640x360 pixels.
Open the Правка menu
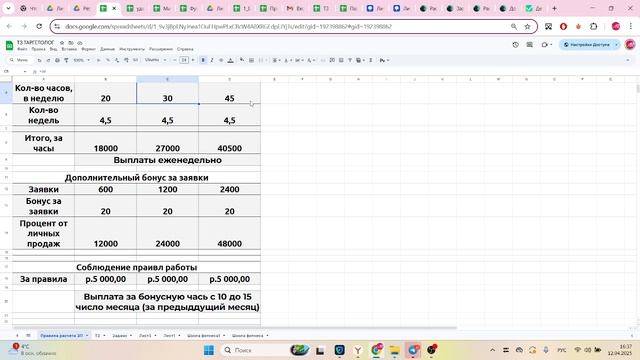[38, 49]
